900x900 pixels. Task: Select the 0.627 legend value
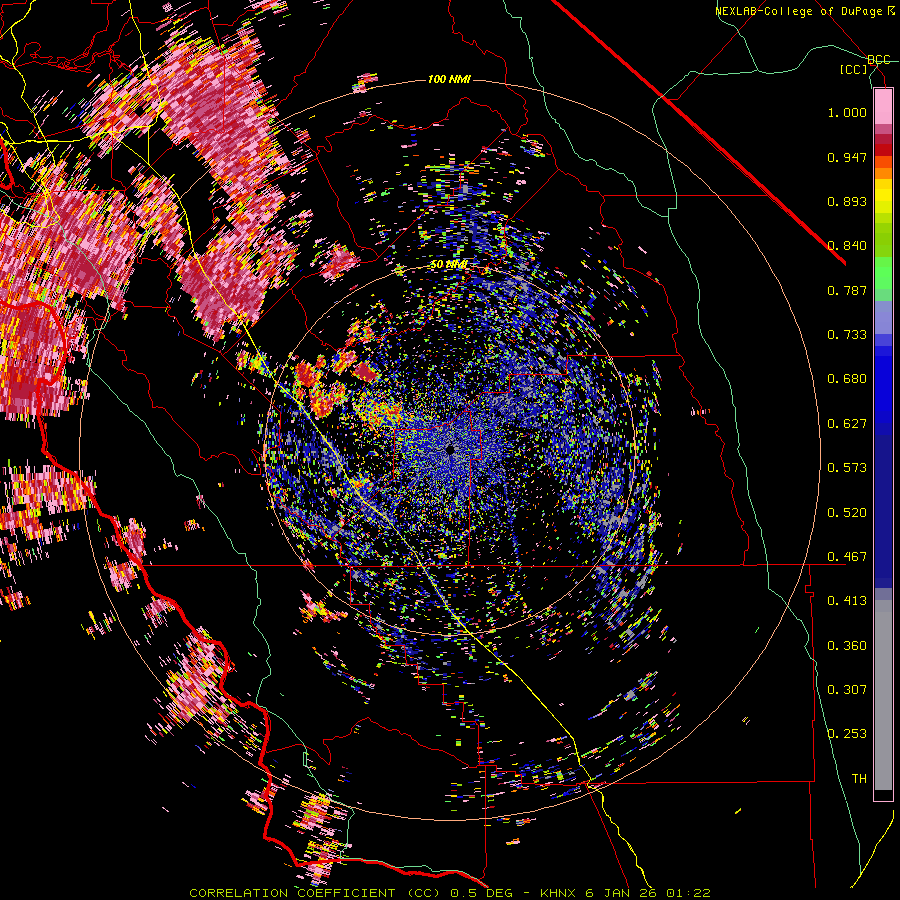tap(847, 424)
